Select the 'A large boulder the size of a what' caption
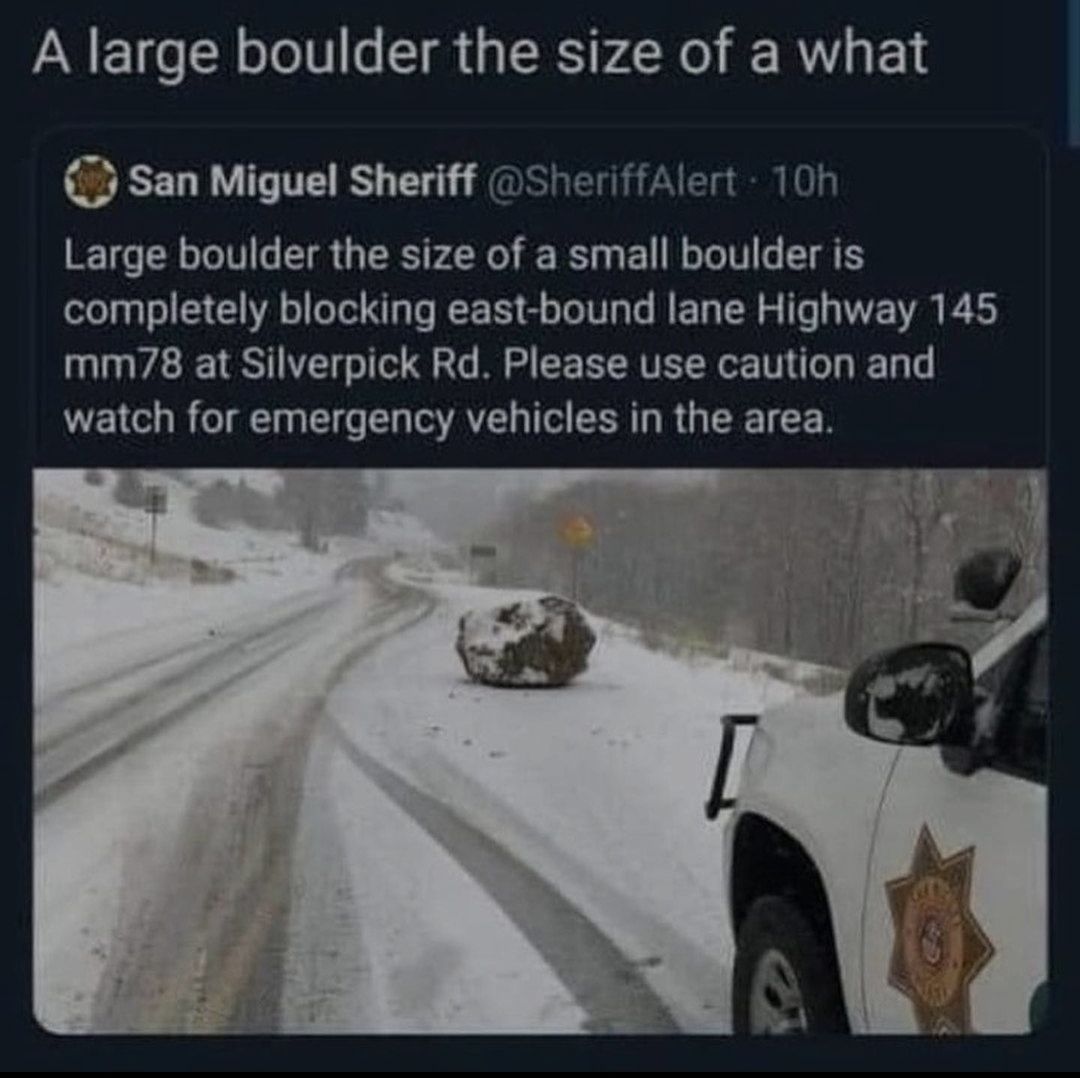This screenshot has width=1080, height=1078. [x=480, y=53]
